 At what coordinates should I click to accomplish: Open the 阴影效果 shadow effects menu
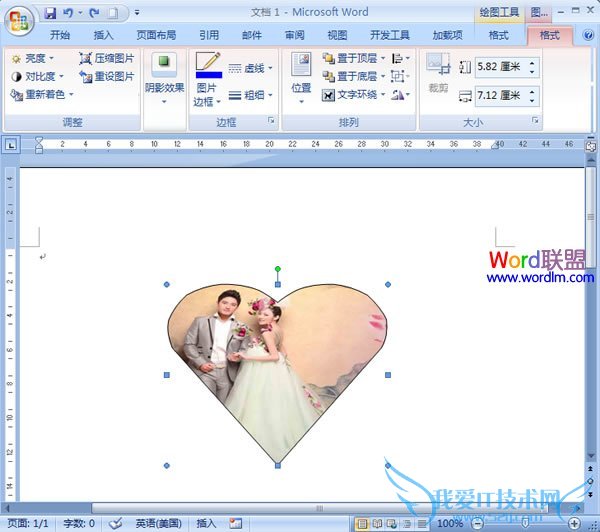(164, 78)
